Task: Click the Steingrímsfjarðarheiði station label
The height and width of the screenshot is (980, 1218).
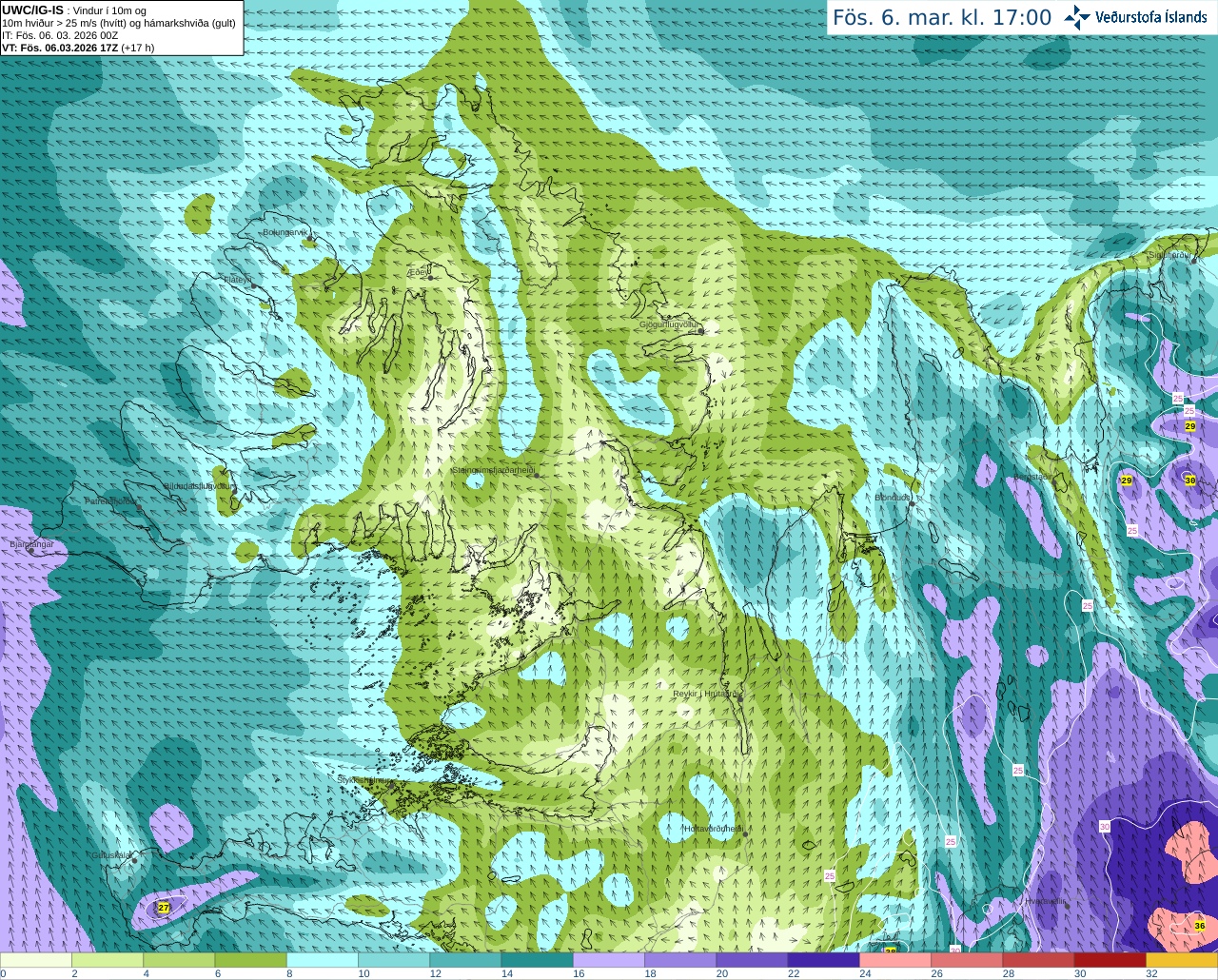Action: [492, 470]
